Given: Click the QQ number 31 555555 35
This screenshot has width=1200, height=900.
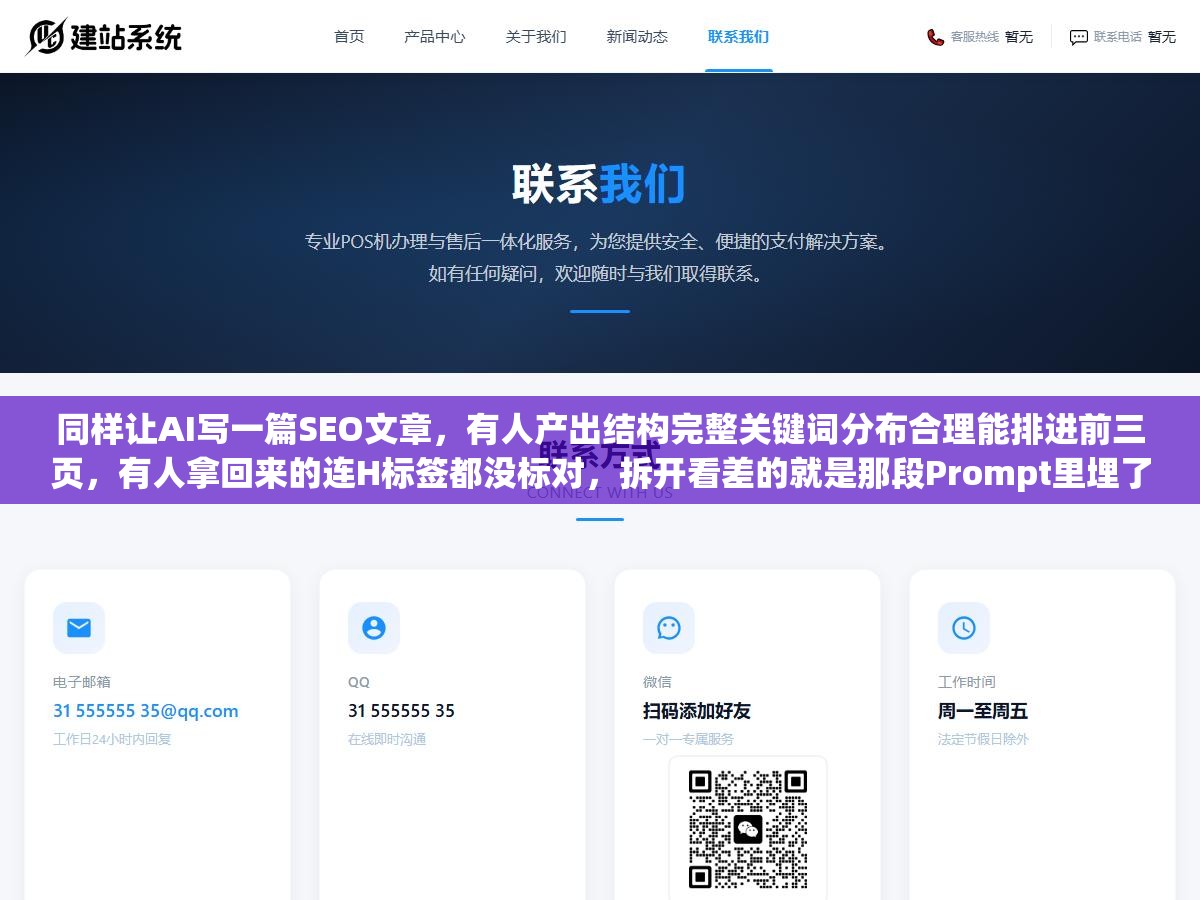Looking at the screenshot, I should [401, 711].
